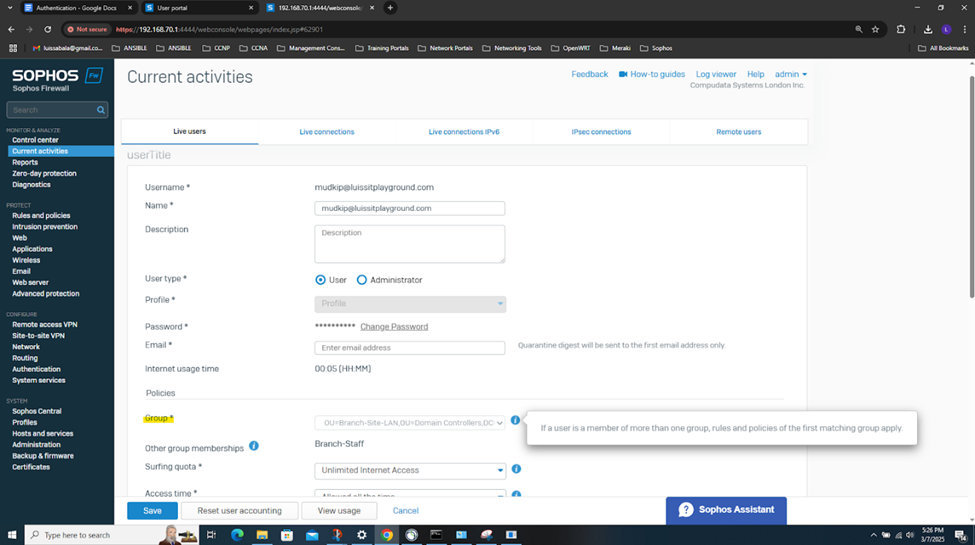This screenshot has height=545, width=975.
Task: Reload the page with the refresh icon
Action: (47, 29)
